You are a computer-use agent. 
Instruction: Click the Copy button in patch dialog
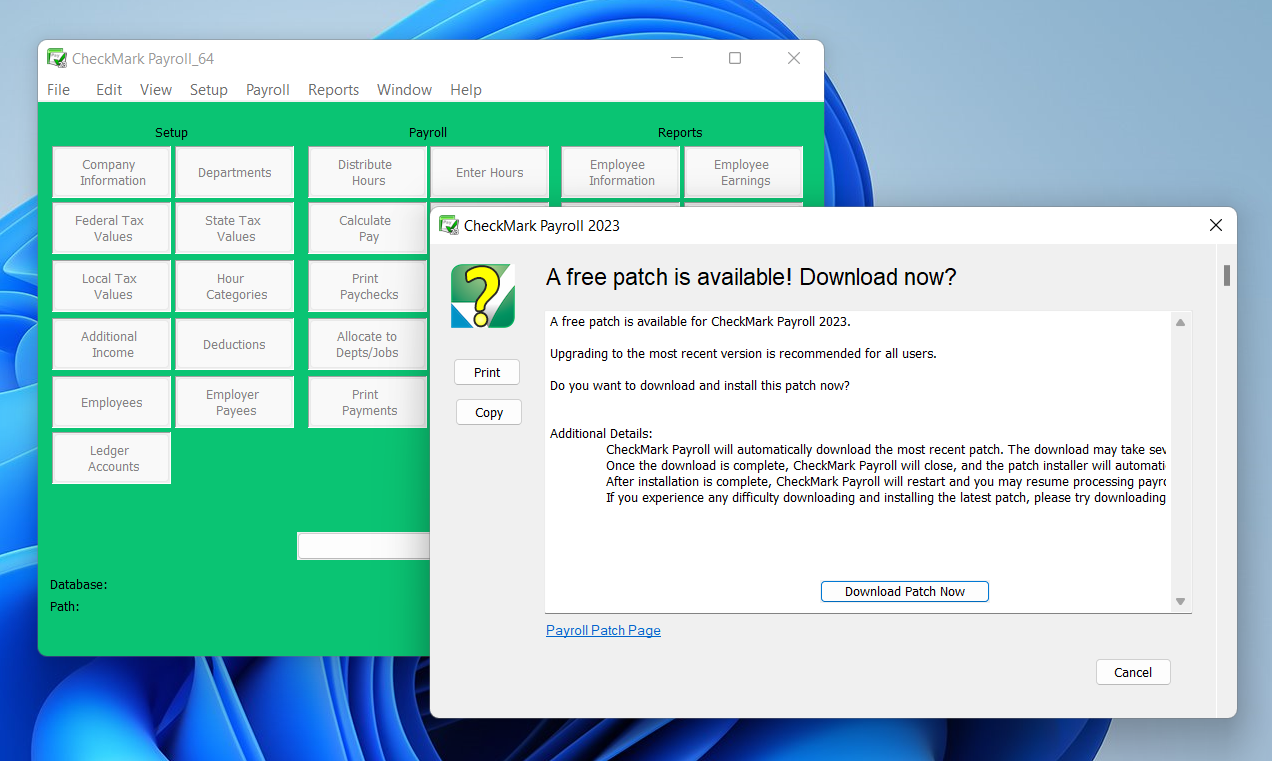tap(489, 412)
